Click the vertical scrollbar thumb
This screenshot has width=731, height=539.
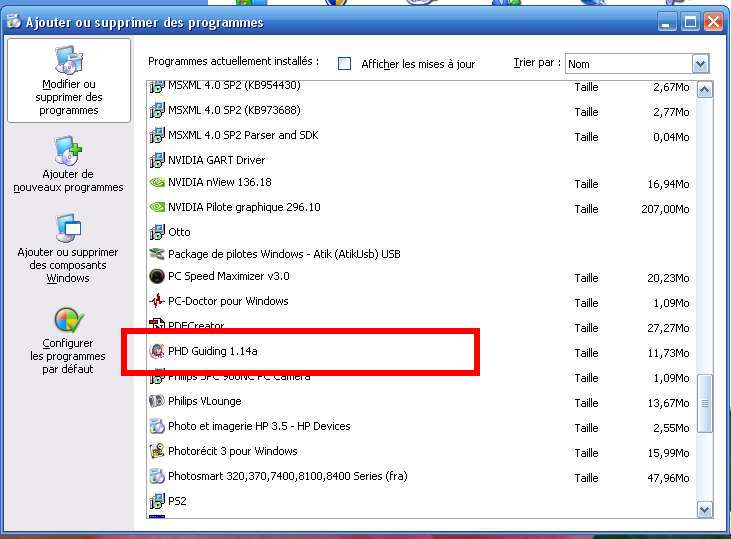pyautogui.click(x=705, y=404)
